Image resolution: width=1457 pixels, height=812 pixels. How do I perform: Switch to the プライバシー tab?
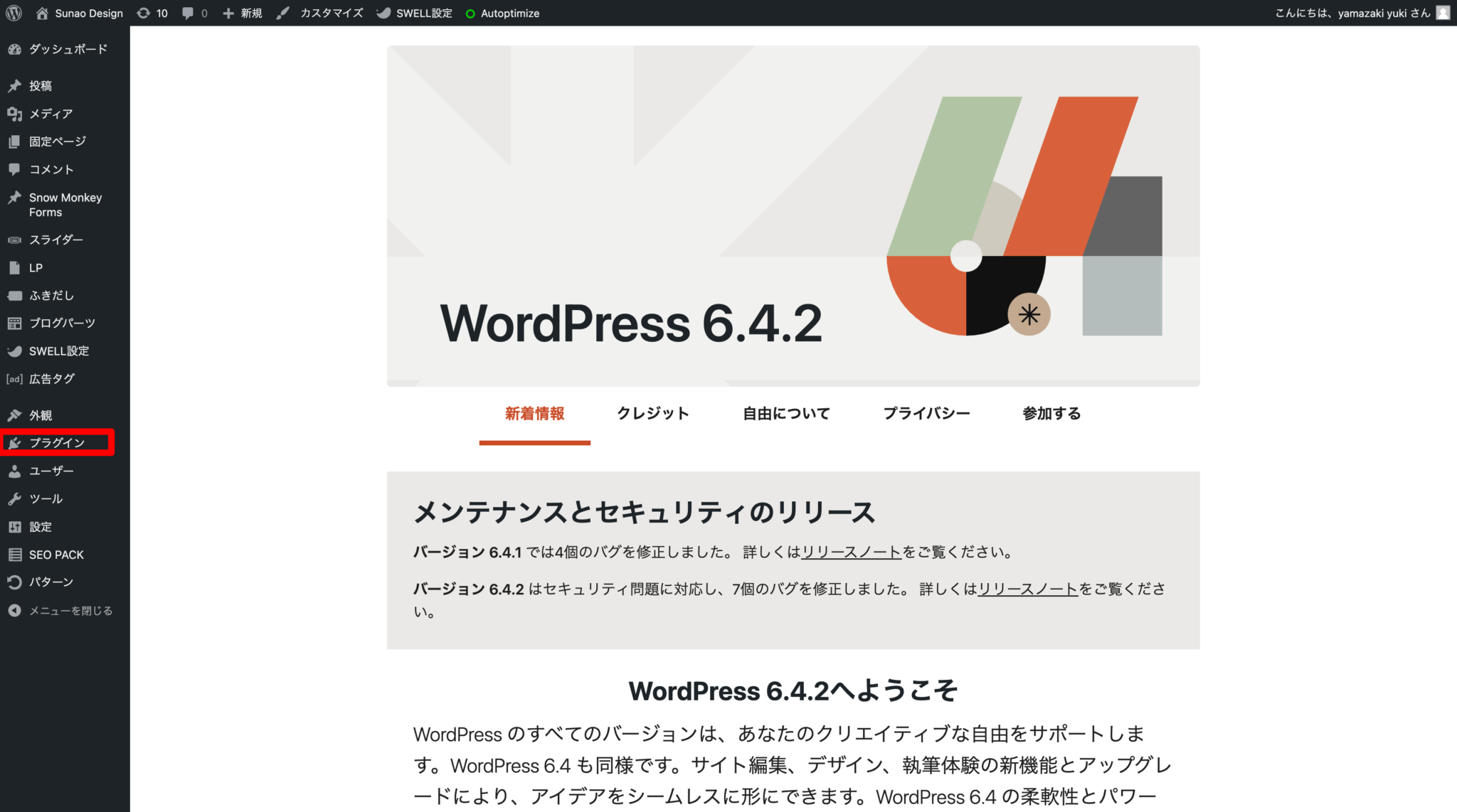coord(926,413)
